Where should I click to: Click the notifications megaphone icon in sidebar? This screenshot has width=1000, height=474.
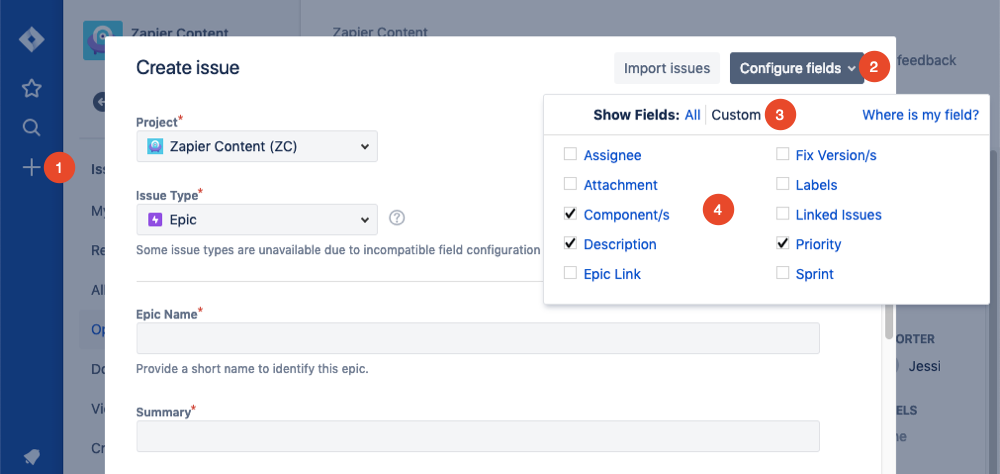click(31, 456)
